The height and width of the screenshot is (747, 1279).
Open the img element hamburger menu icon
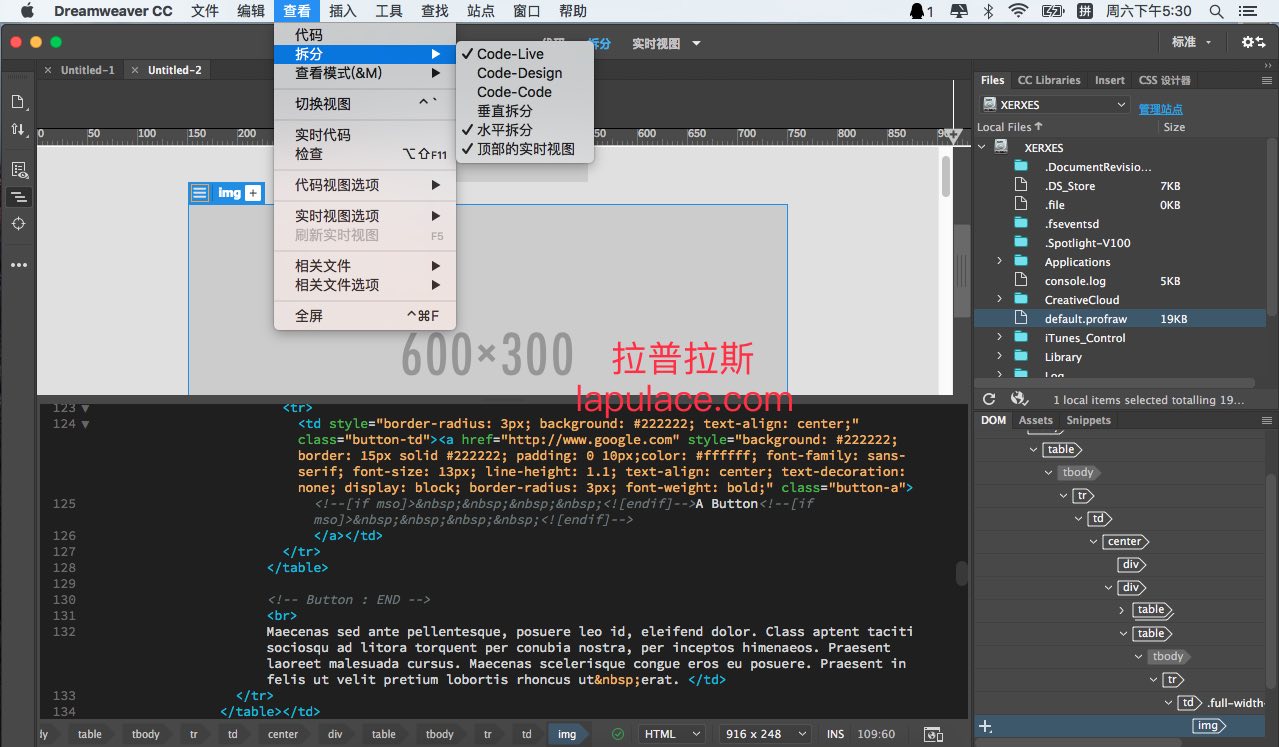pos(200,193)
